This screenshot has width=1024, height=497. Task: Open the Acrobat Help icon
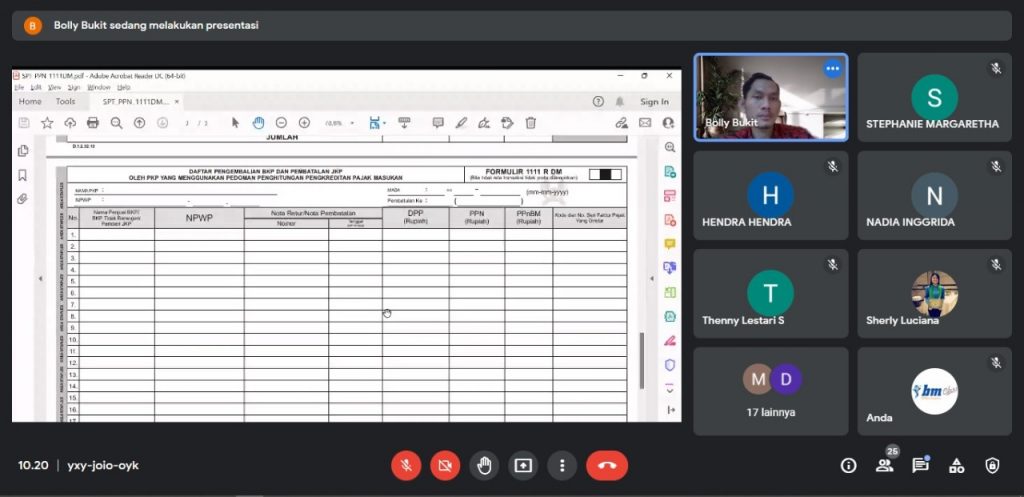click(598, 101)
